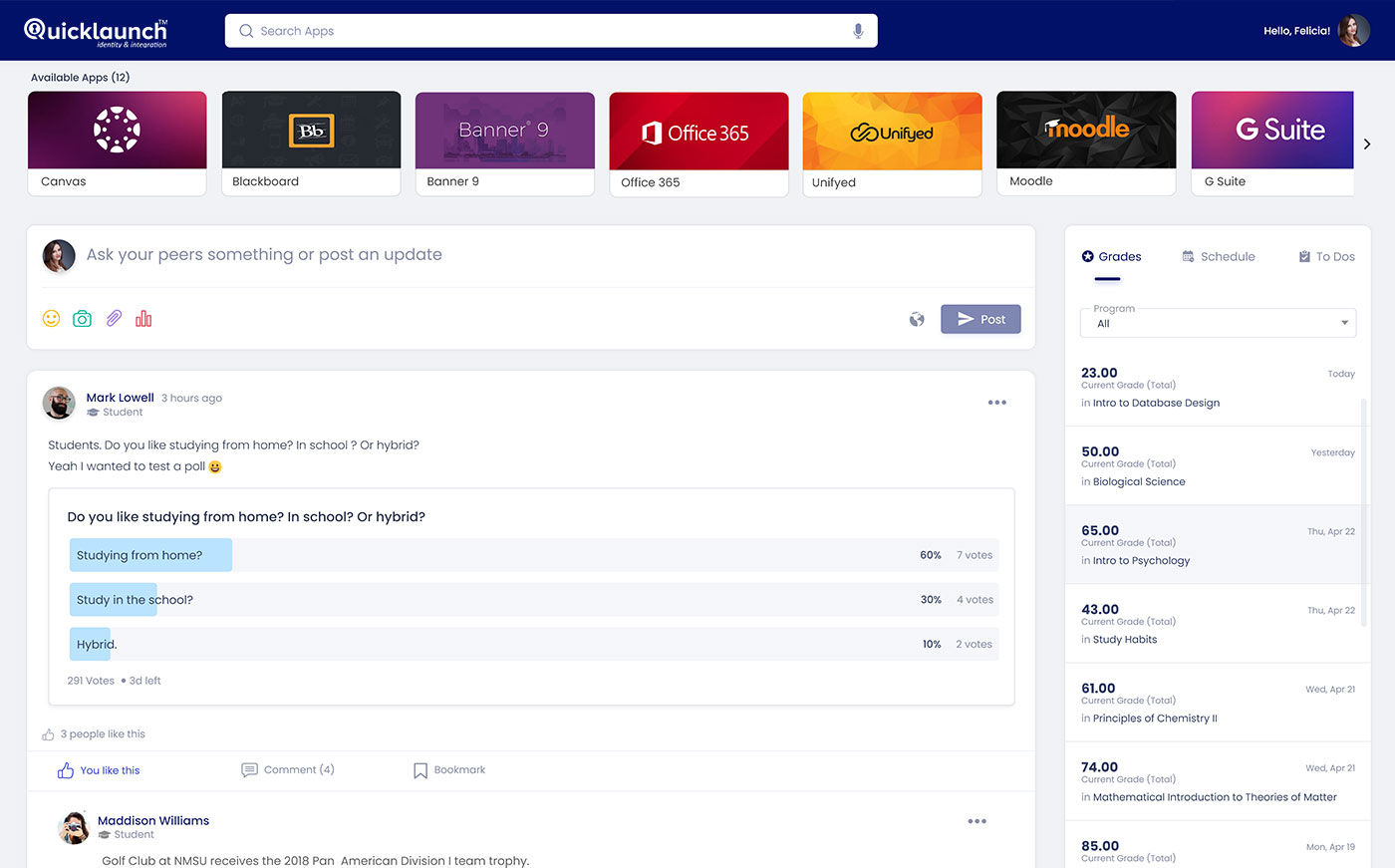The height and width of the screenshot is (868, 1395).
Task: Launch the Canvas app tile
Action: [x=118, y=144]
